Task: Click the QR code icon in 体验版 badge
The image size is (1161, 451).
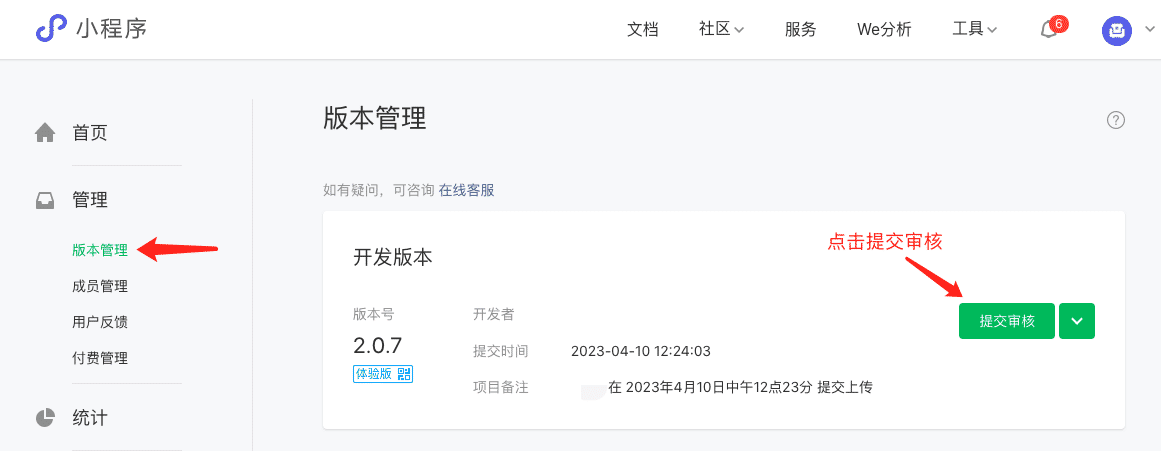Action: [404, 373]
